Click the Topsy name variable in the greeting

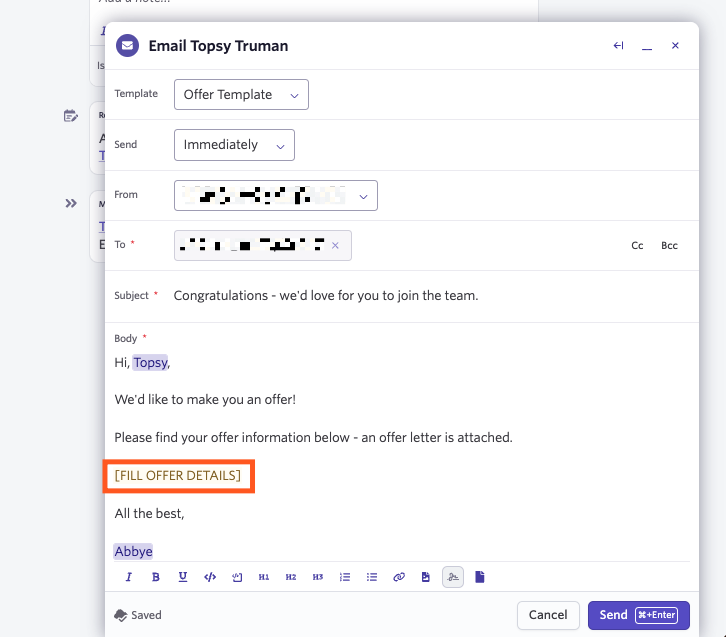[150, 362]
